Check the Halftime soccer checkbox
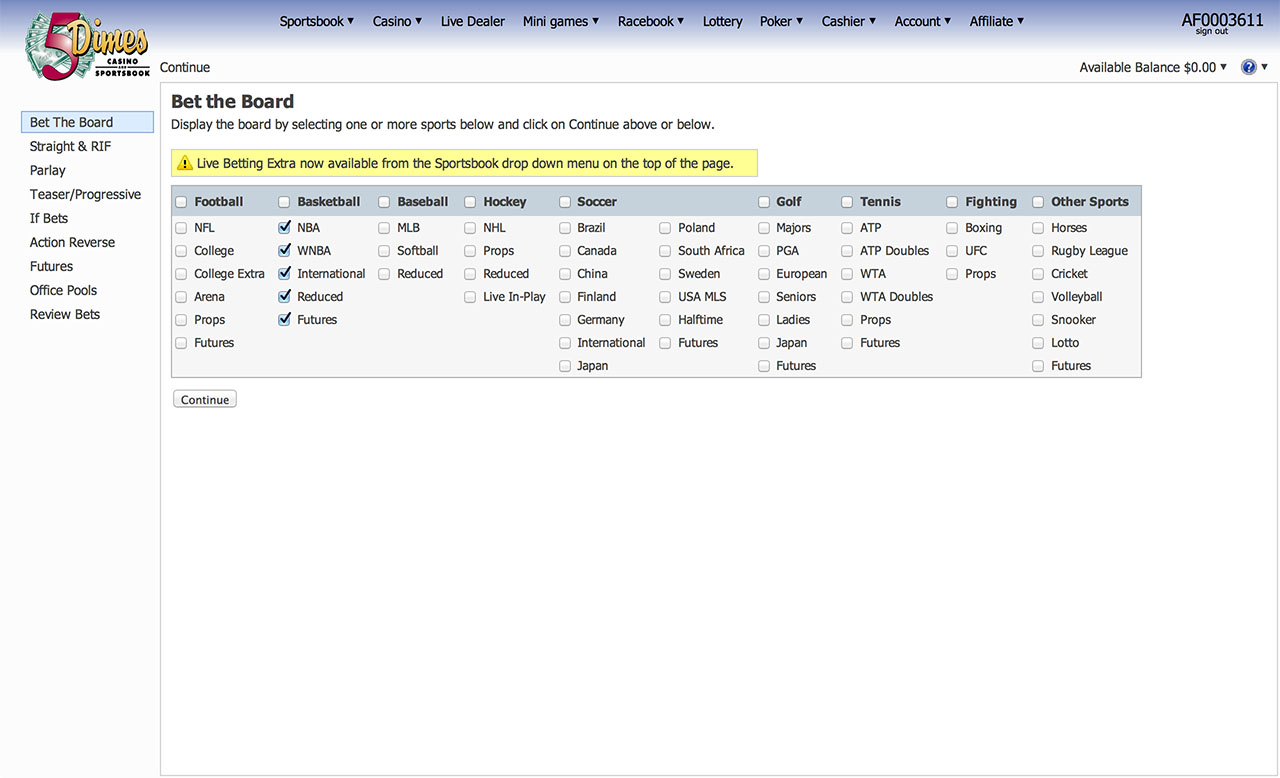This screenshot has height=778, width=1280. point(665,320)
